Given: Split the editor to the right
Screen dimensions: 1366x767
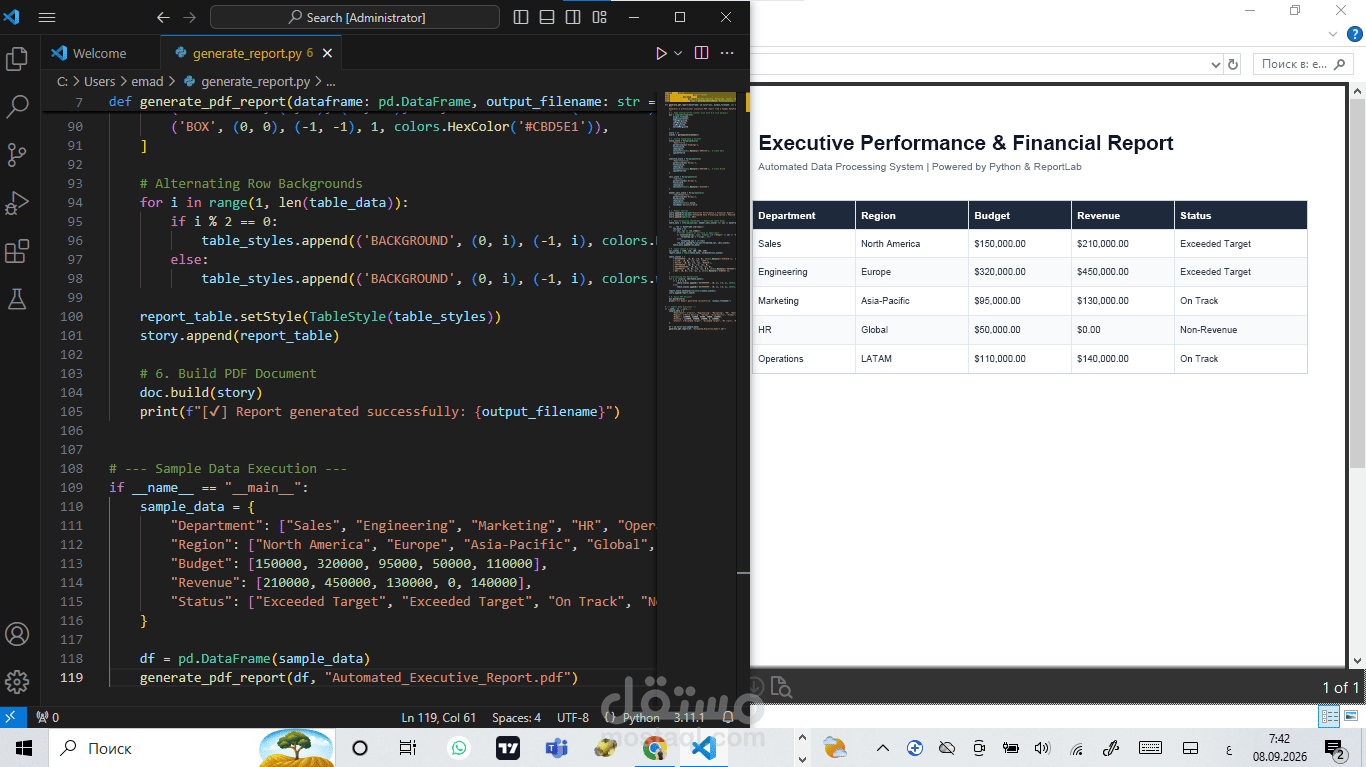Looking at the screenshot, I should pyautogui.click(x=702, y=53).
